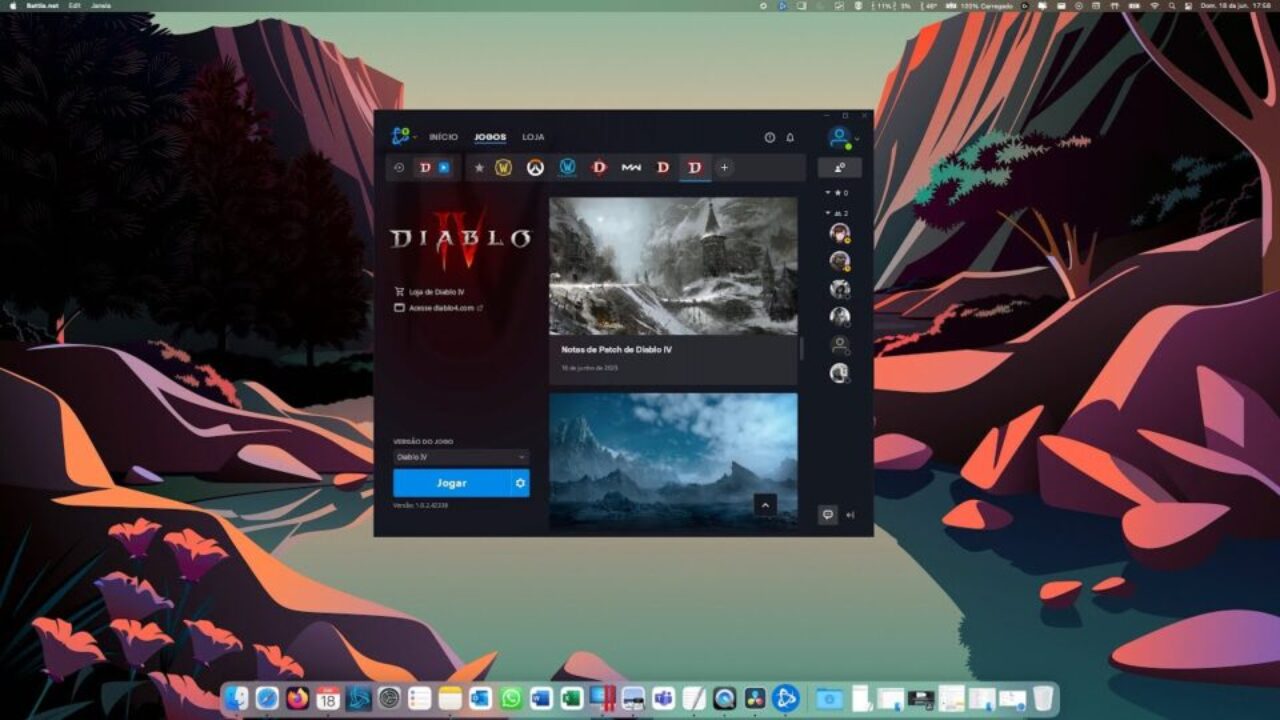Open Finder from the Dock
Image resolution: width=1280 pixels, height=720 pixels.
coord(236,698)
